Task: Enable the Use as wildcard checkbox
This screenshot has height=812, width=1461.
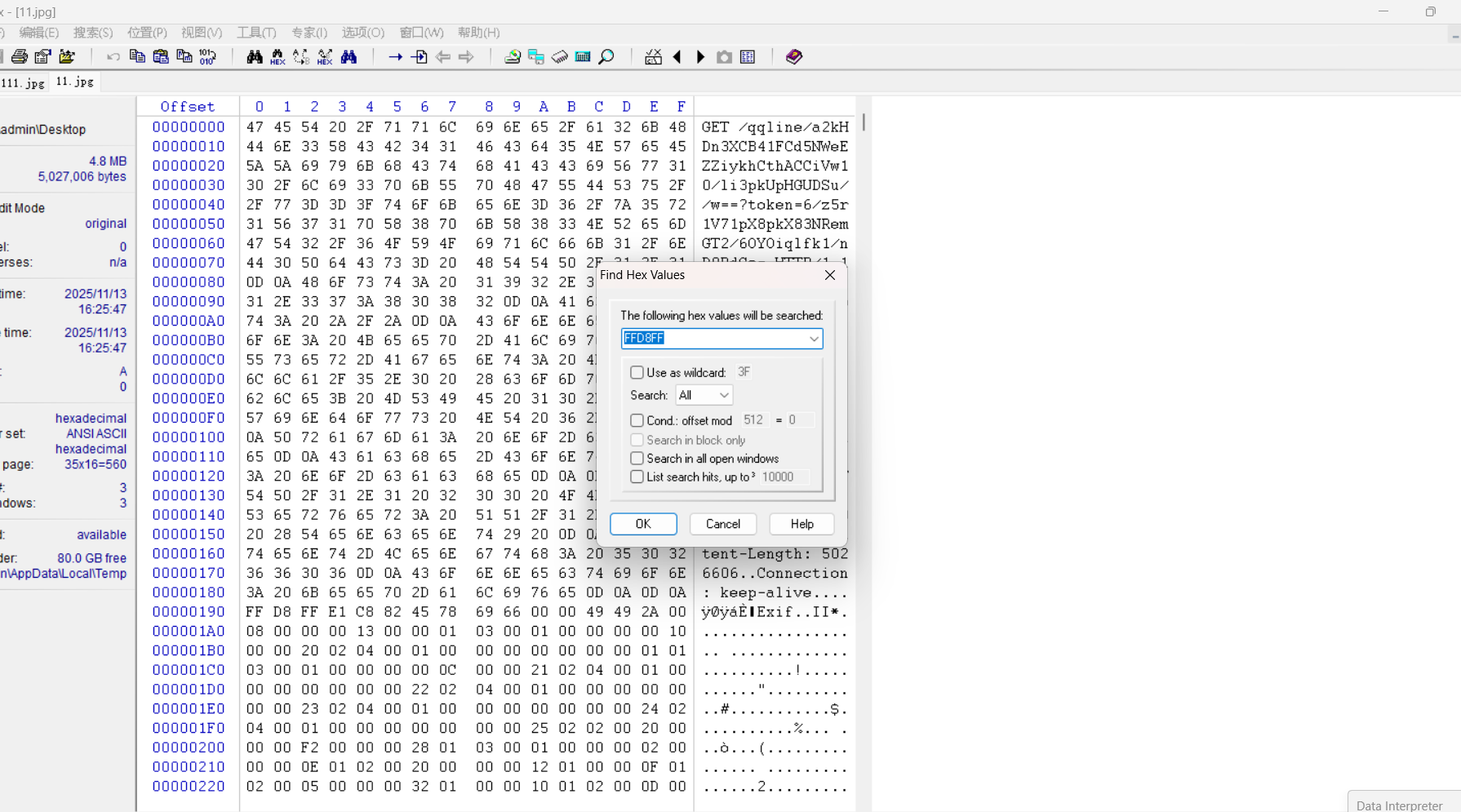Action: coord(637,372)
